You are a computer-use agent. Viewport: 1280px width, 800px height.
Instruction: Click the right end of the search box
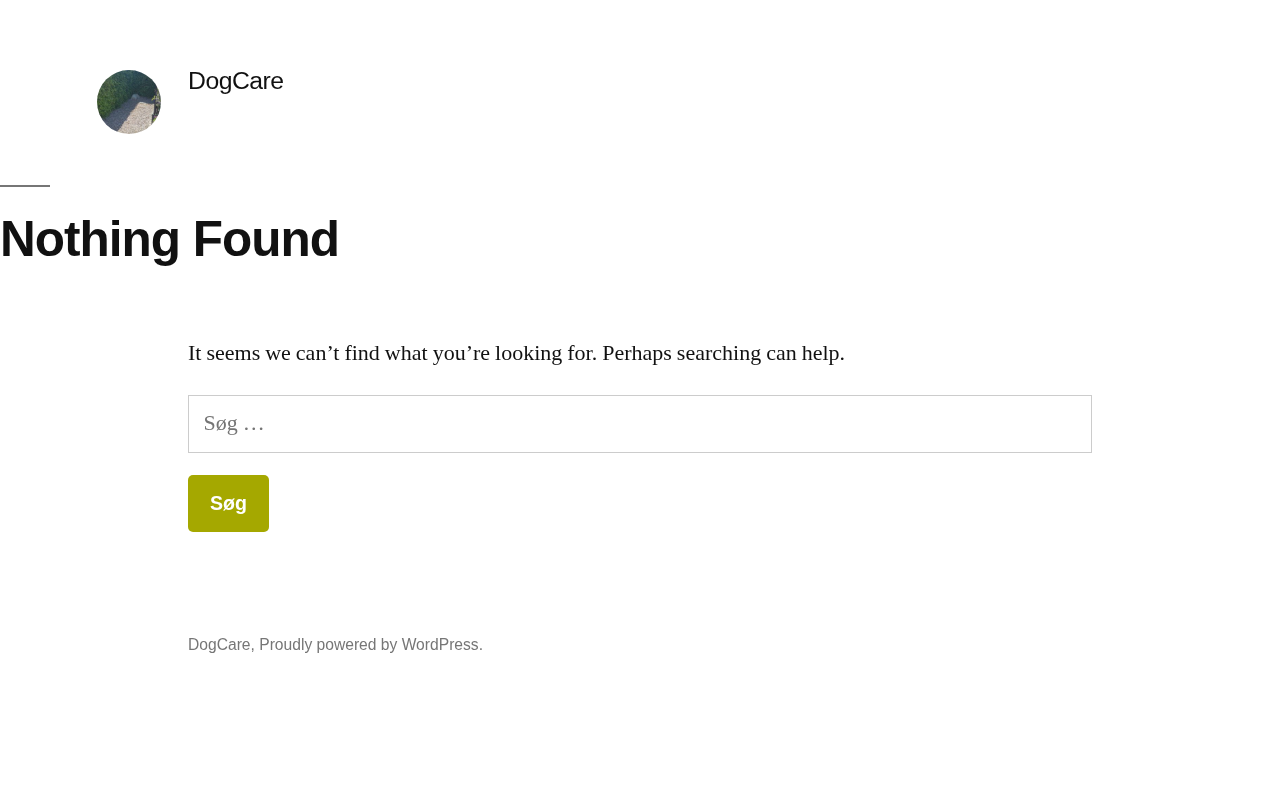point(1070,424)
